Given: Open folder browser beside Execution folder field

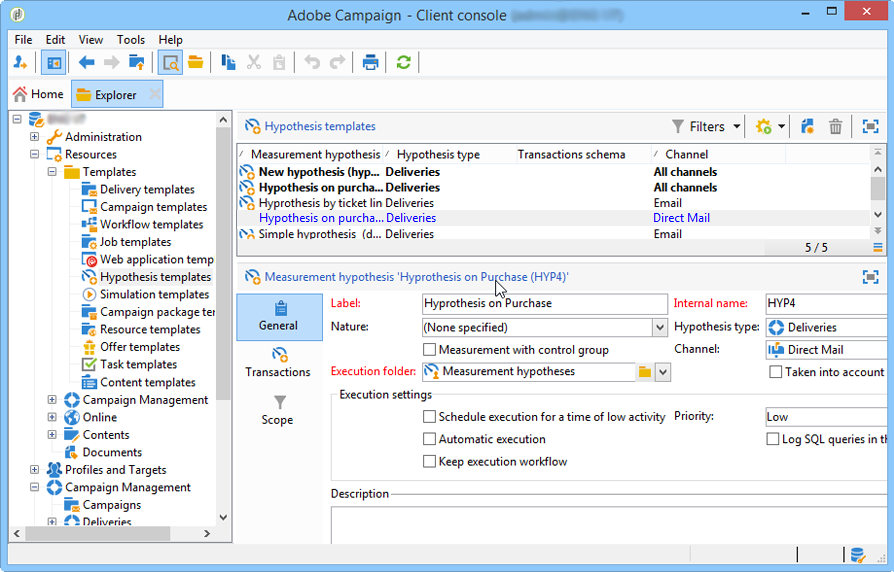Looking at the screenshot, I should 645,372.
